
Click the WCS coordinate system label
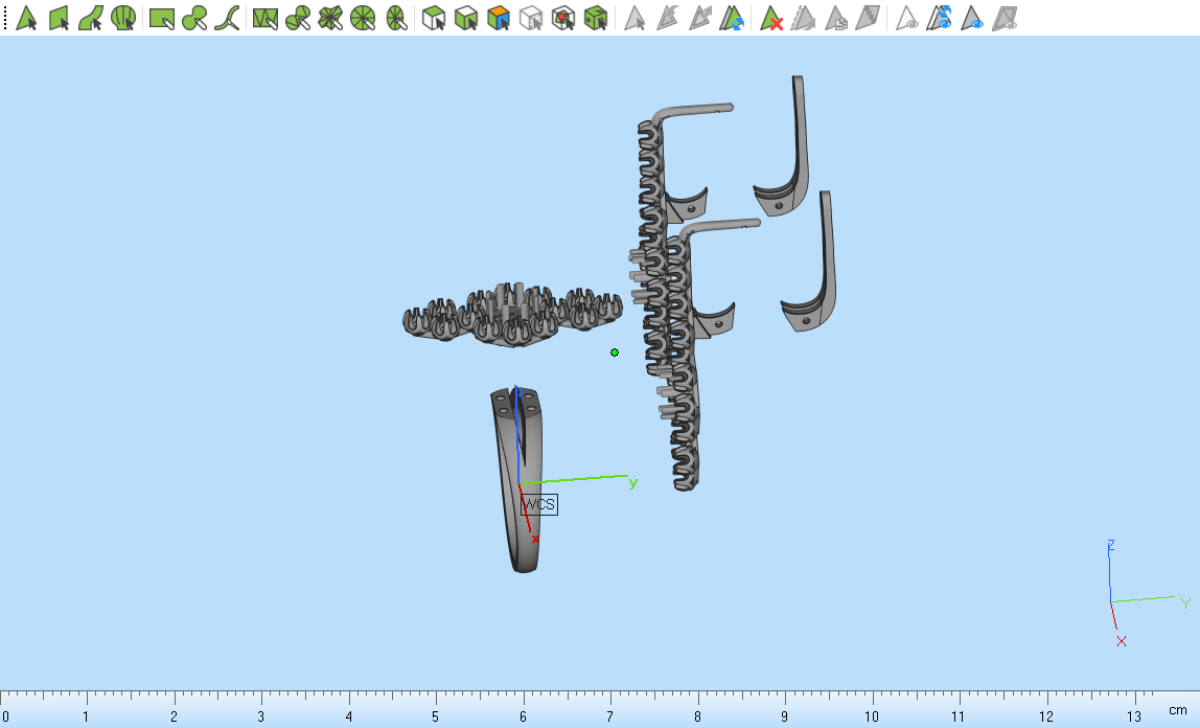point(539,504)
